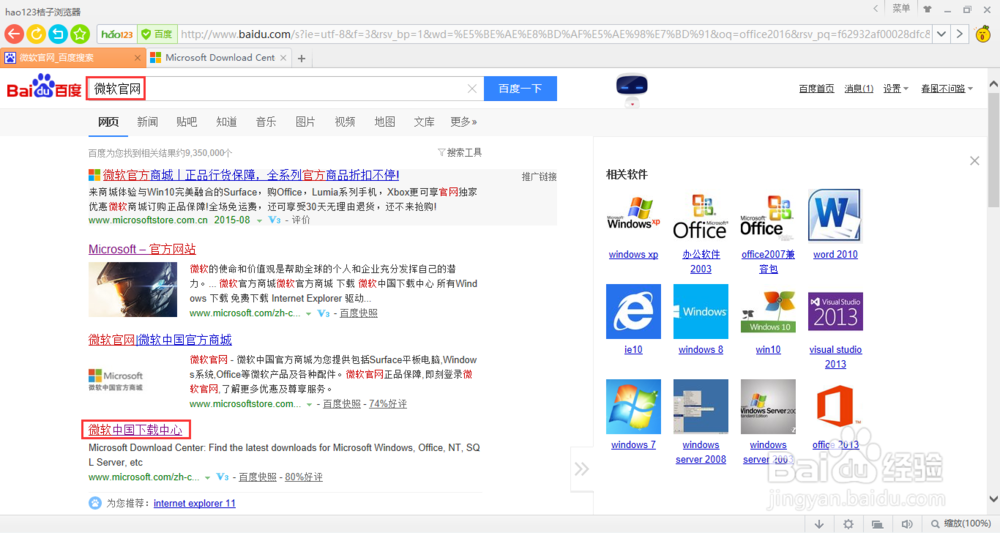Click the vertical scrollbar thumb
The height and width of the screenshot is (533, 1000).
[994, 150]
